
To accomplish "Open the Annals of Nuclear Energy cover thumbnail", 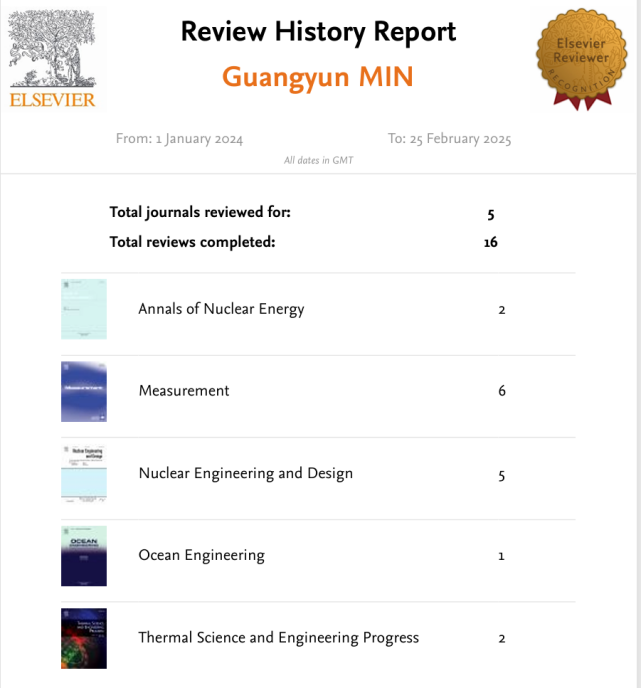I will click(83, 309).
